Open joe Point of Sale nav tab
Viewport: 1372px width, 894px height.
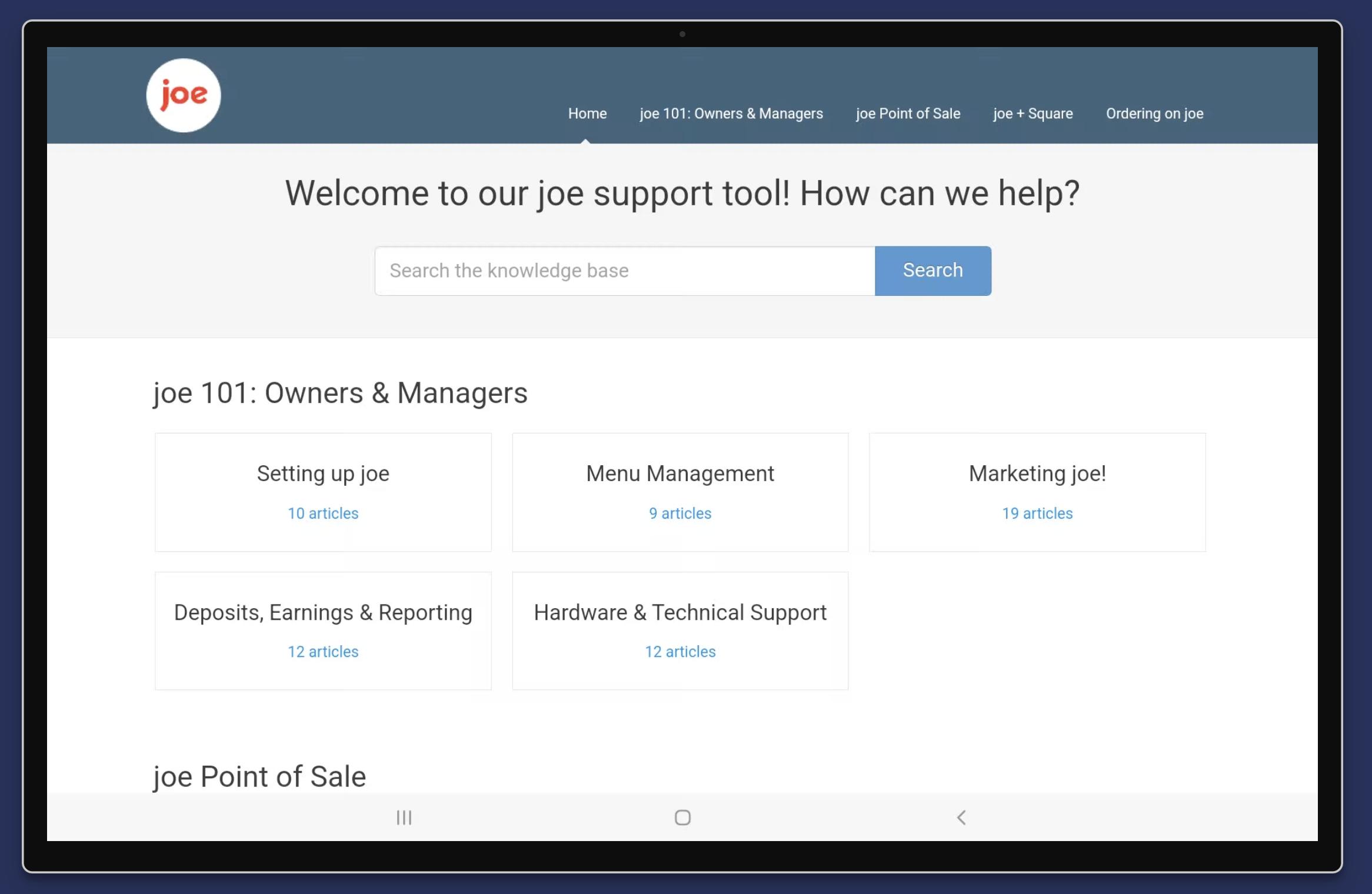click(908, 114)
